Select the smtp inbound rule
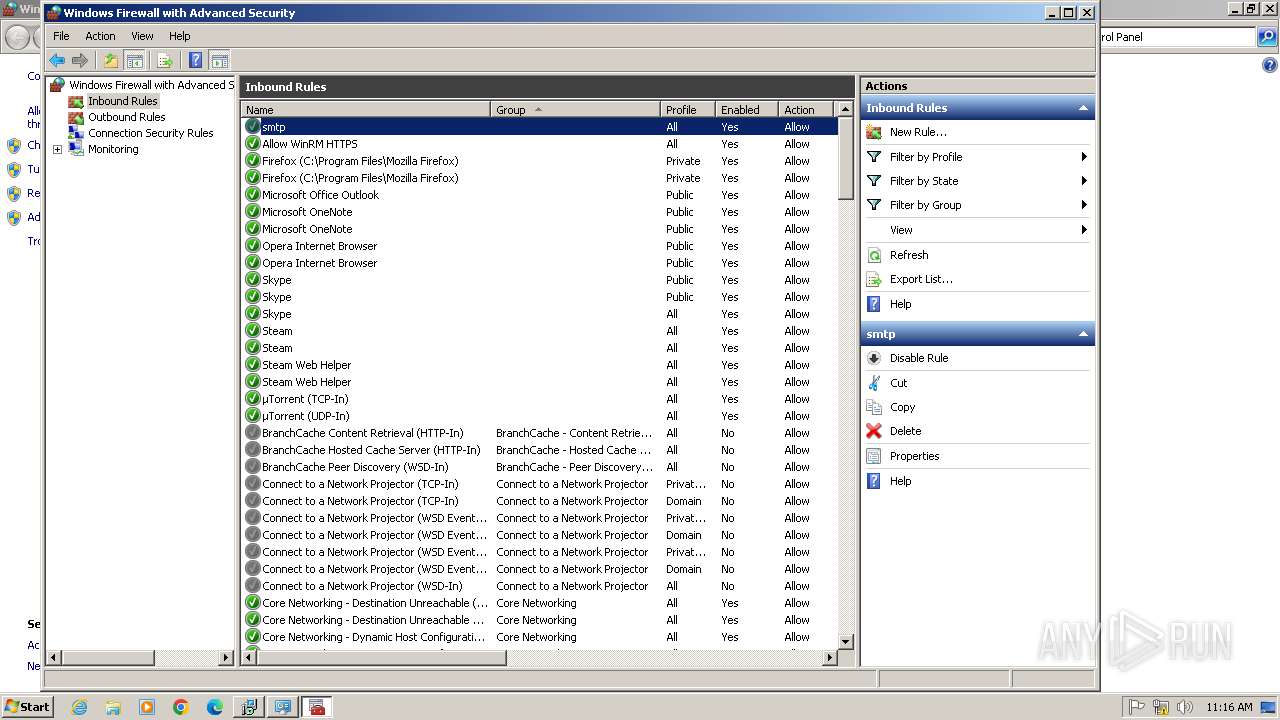 click(x=539, y=127)
